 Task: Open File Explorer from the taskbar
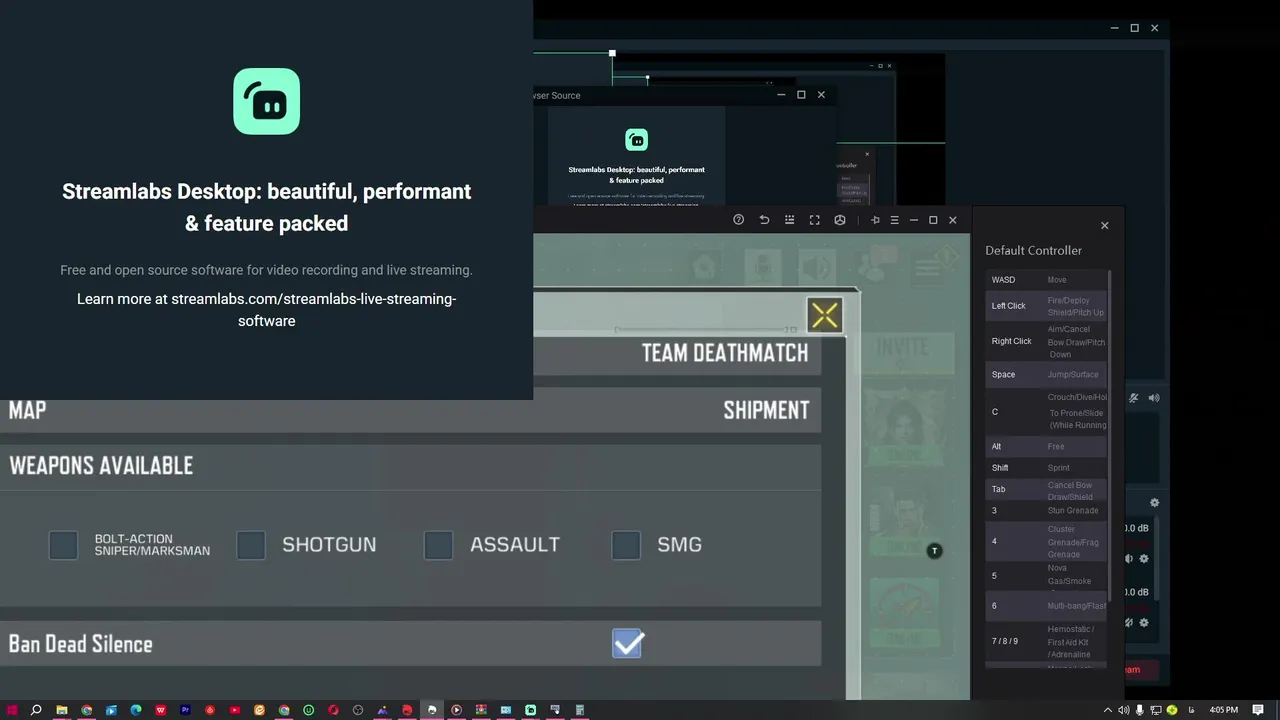(x=62, y=710)
